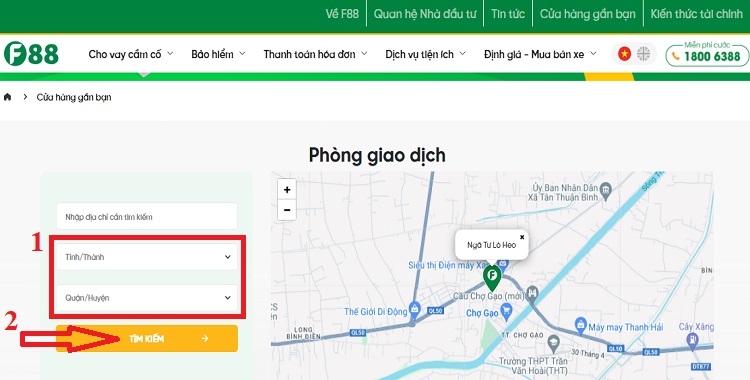
Task: Click Máy may Thanh Hải shop pin
Action: (x=580, y=324)
